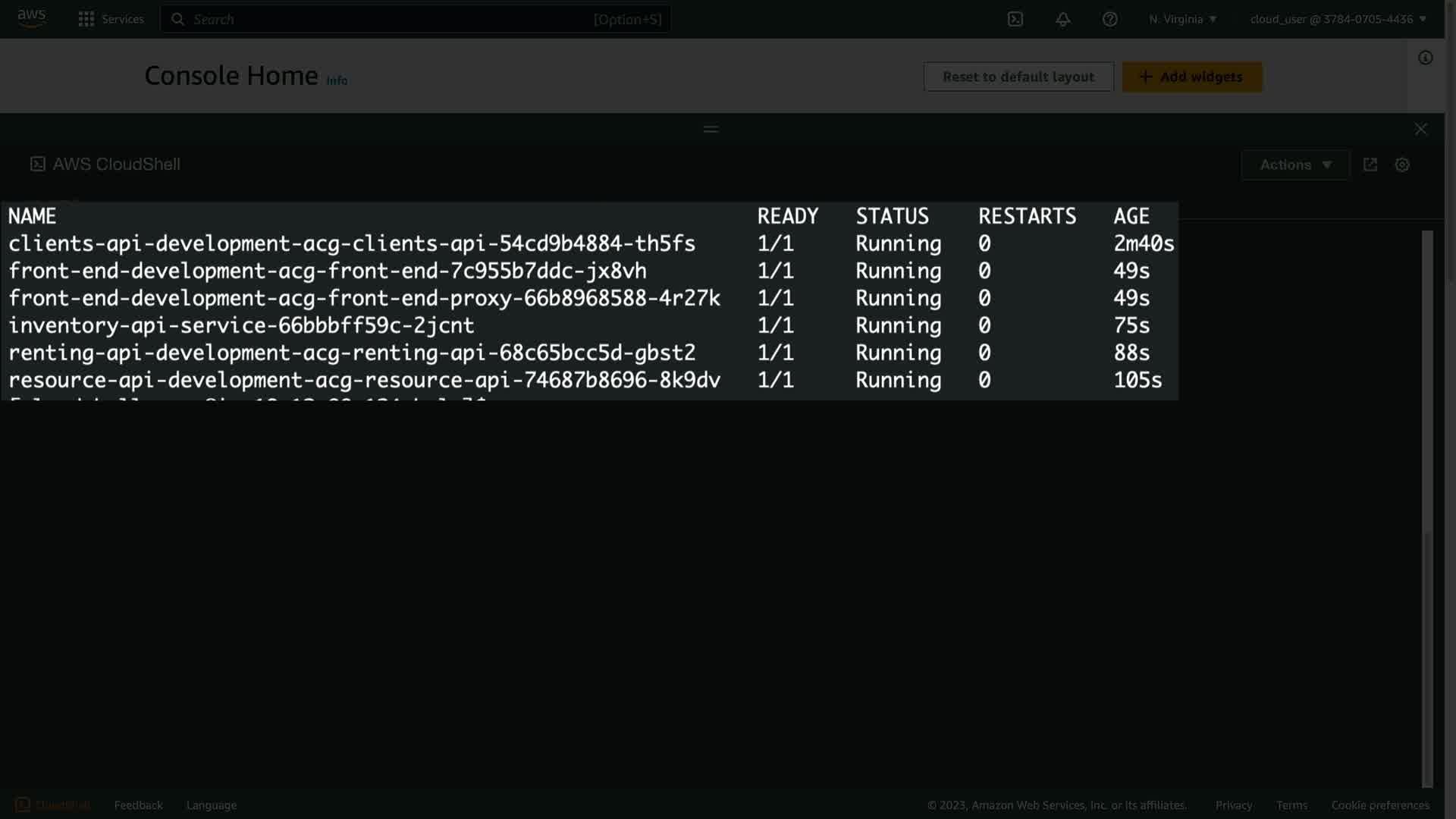Expand the cloud_user account menu
The image size is (1456, 819).
(x=1338, y=19)
